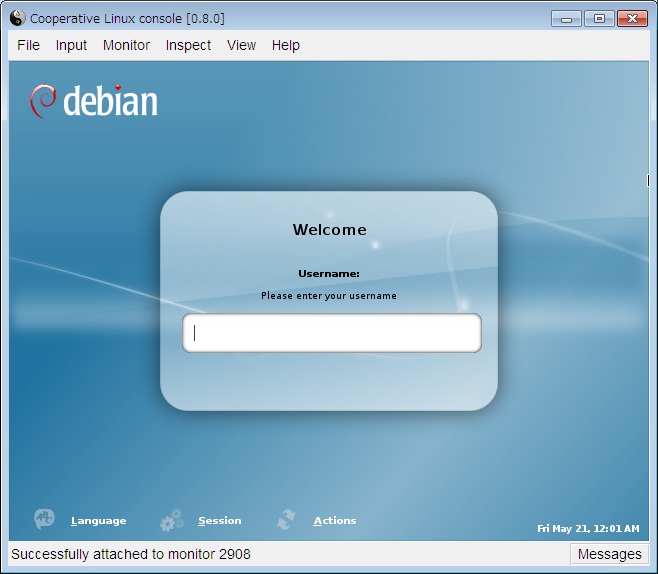Viewport: 658px width, 574px height.
Task: Maximize the Cooperative Linux console window
Action: pyautogui.click(x=598, y=18)
